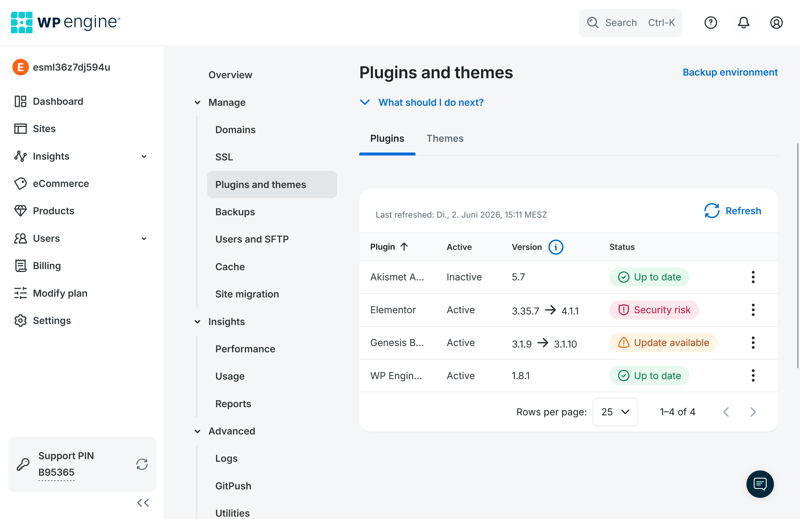Collapse the Insights section in site menu

coord(197,322)
